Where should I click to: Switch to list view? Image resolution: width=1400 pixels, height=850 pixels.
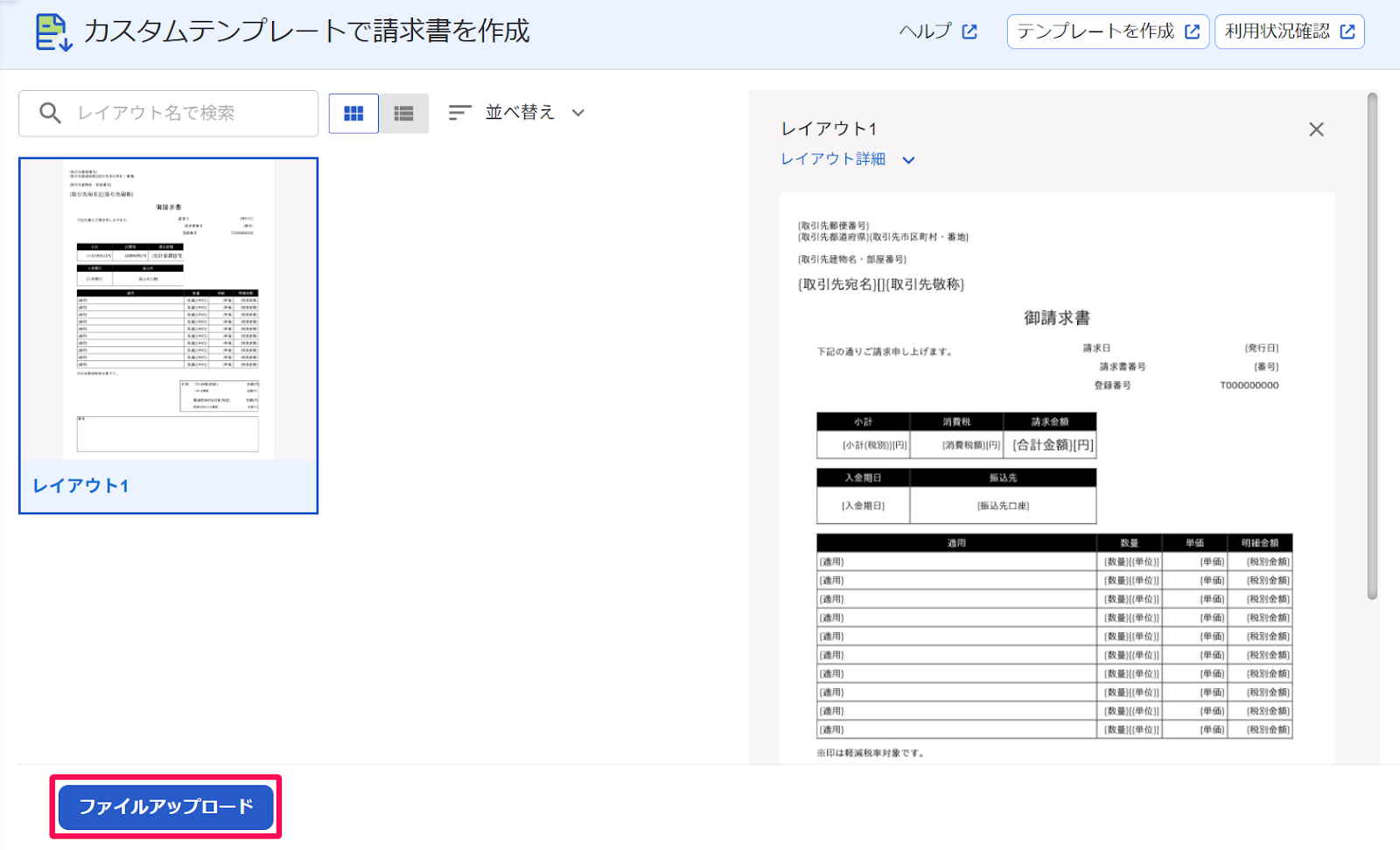click(x=403, y=113)
